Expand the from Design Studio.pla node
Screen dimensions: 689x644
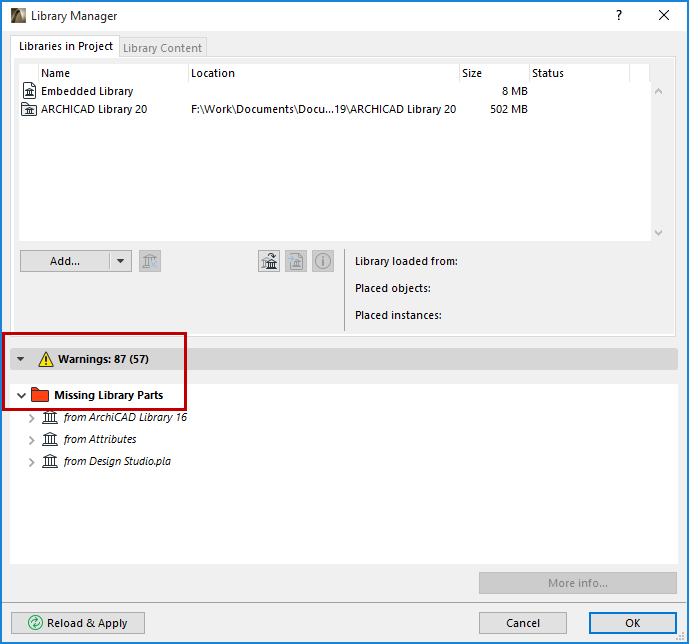point(31,462)
